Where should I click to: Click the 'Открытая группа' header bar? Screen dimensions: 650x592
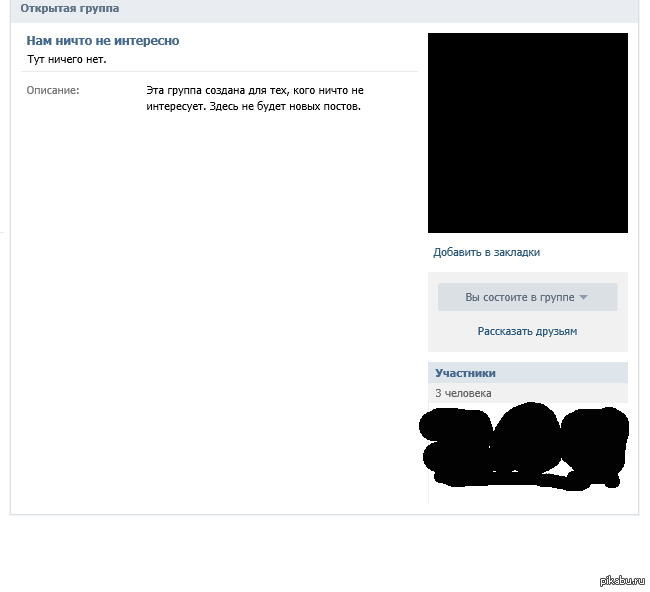(x=69, y=8)
